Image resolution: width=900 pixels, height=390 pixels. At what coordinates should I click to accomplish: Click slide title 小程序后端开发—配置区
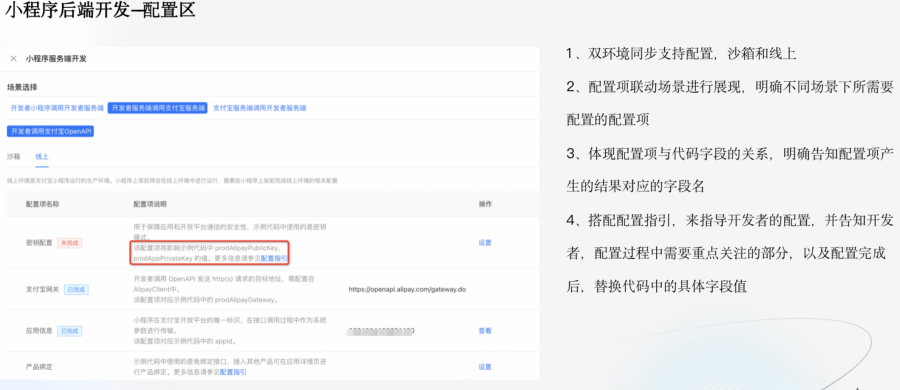click(100, 10)
